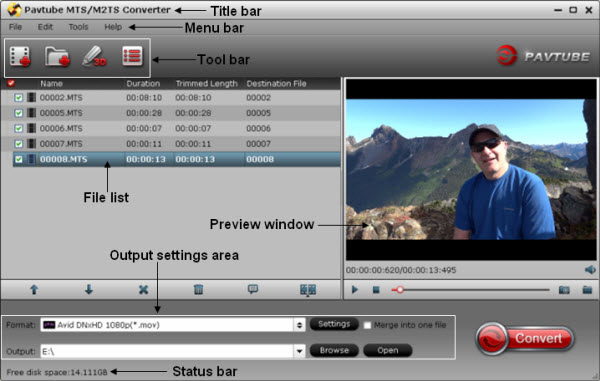Toggle the select-all checkbox in list header
Image resolution: width=600 pixels, height=381 pixels.
tap(11, 83)
